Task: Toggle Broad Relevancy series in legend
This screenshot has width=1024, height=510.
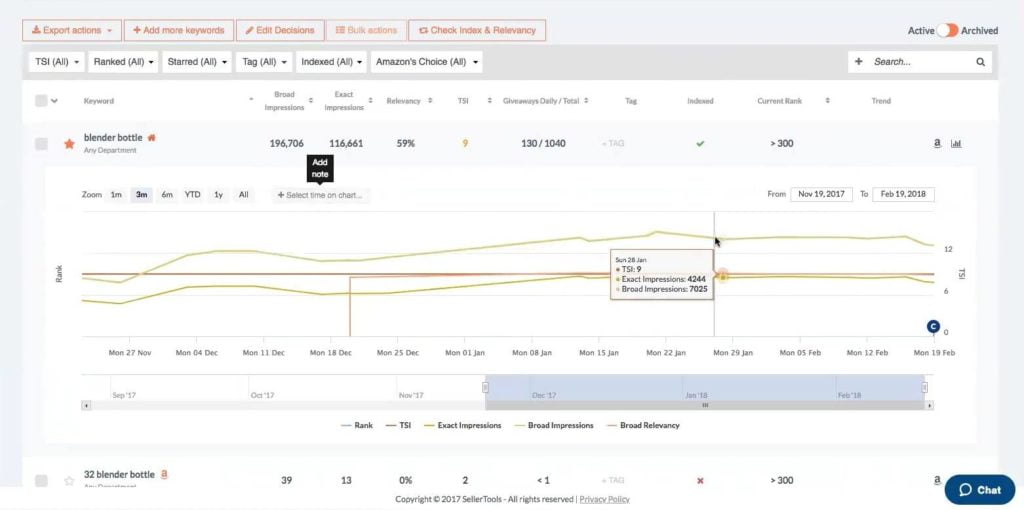Action: pos(643,425)
